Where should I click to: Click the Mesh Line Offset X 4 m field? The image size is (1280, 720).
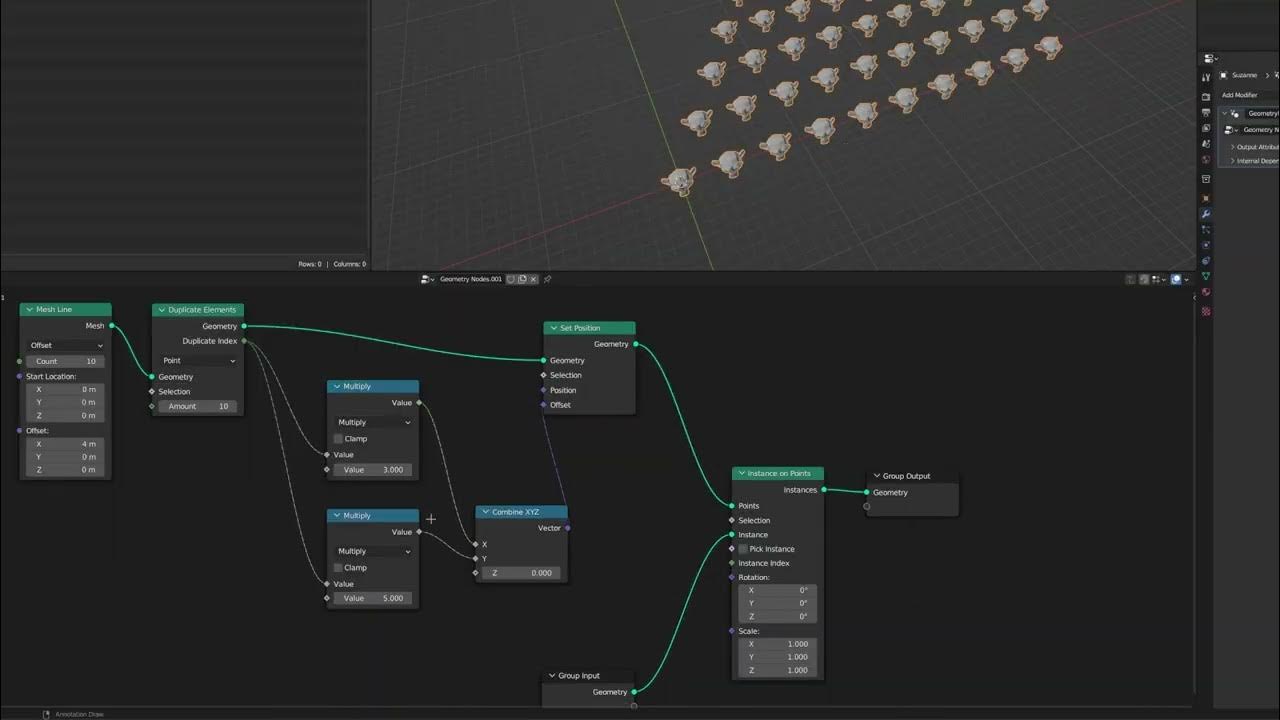66,443
